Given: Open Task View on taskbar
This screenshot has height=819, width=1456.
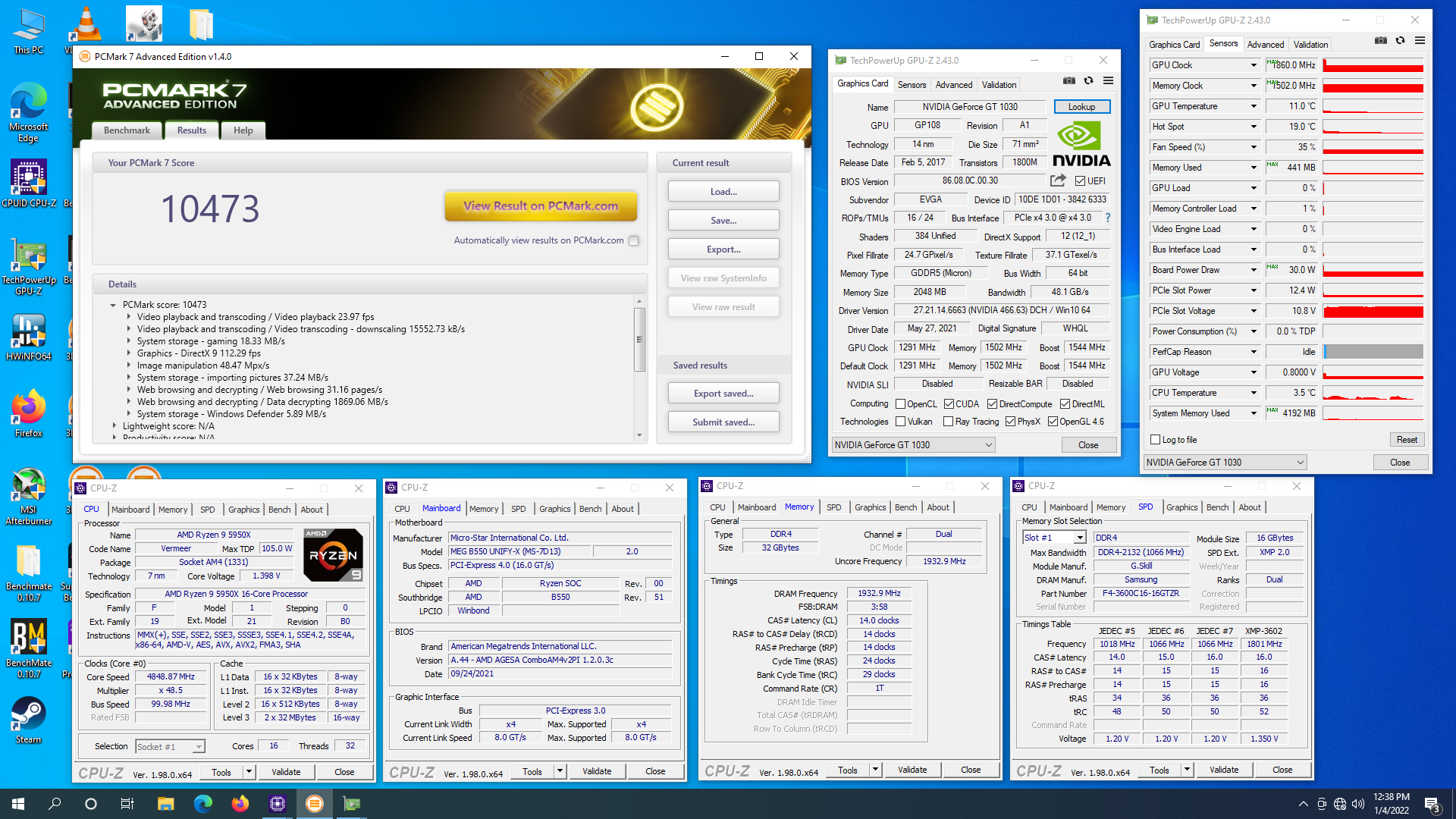Looking at the screenshot, I should (x=127, y=804).
